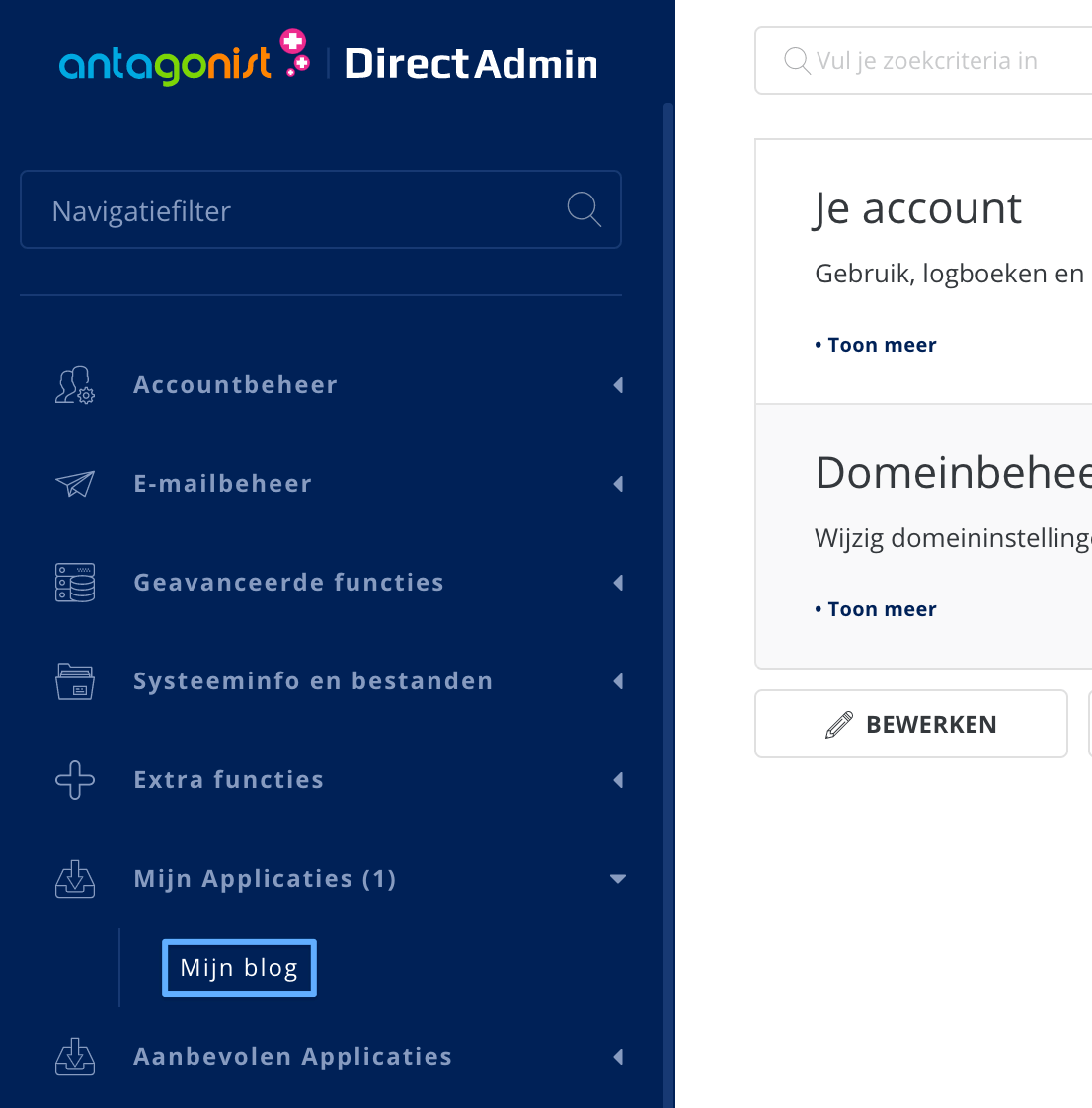
Task: Click the E-mailbeheer paper plane icon
Action: click(x=74, y=484)
